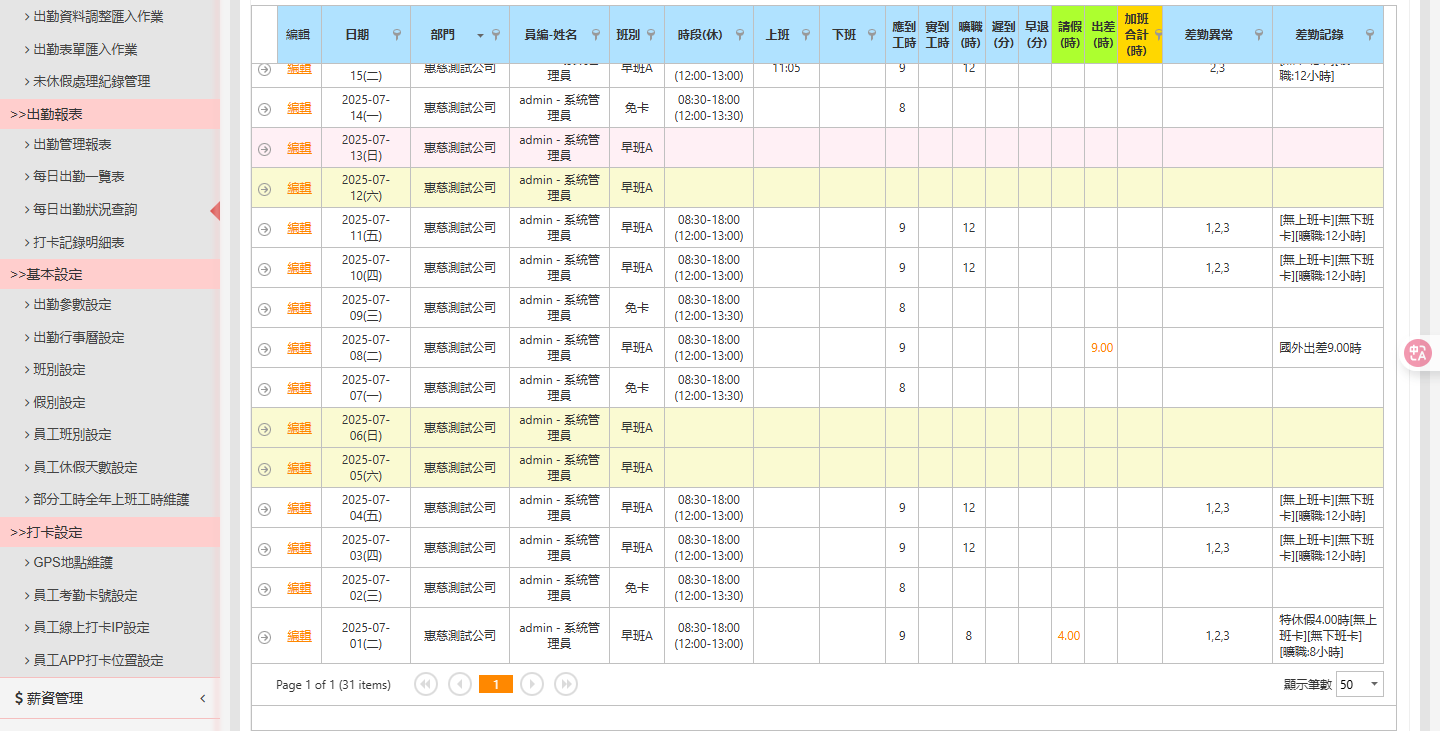Click 請假(時) green column header
The height and width of the screenshot is (731, 1440).
tap(1068, 35)
